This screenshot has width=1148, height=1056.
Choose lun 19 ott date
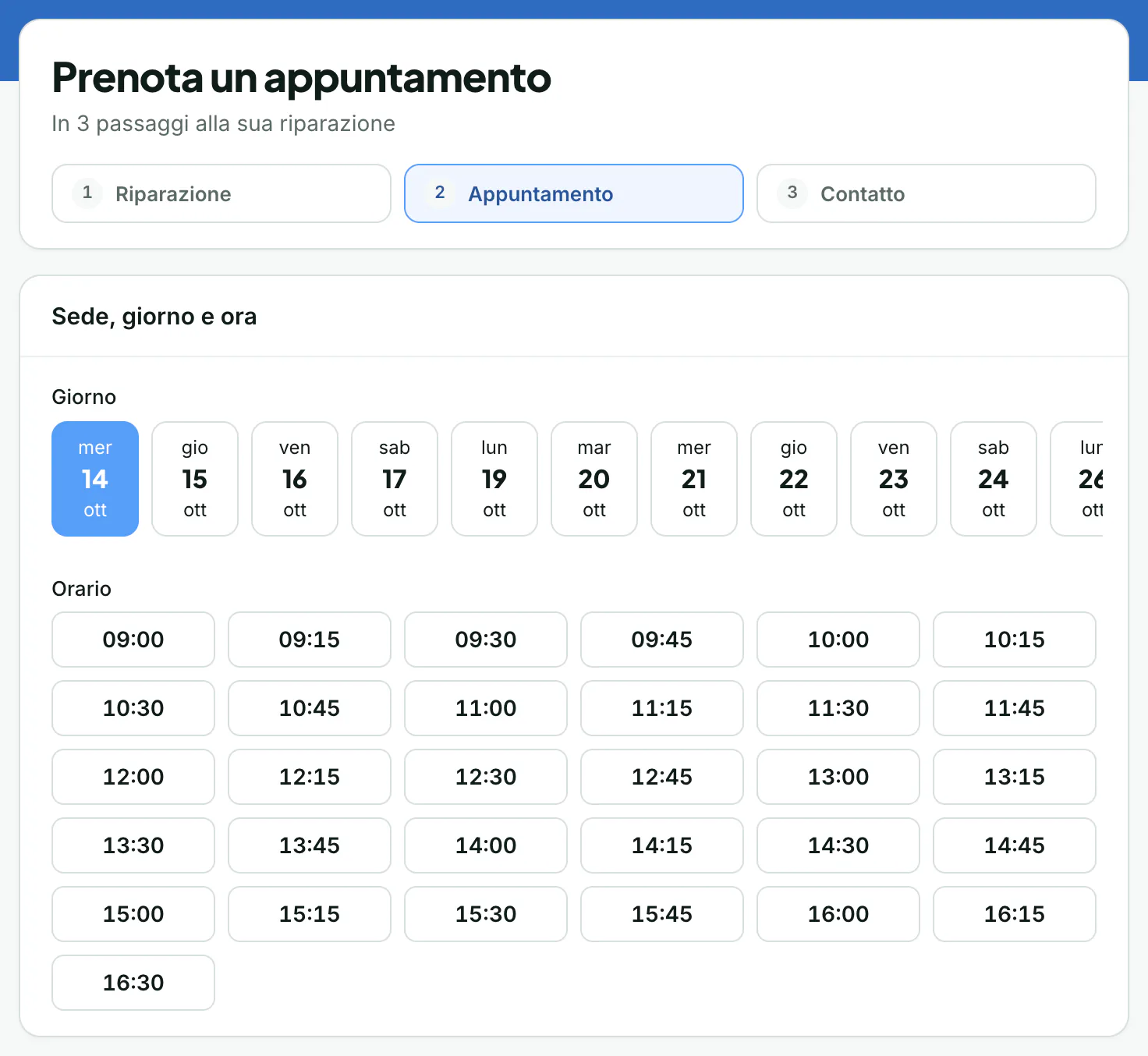[x=494, y=479]
